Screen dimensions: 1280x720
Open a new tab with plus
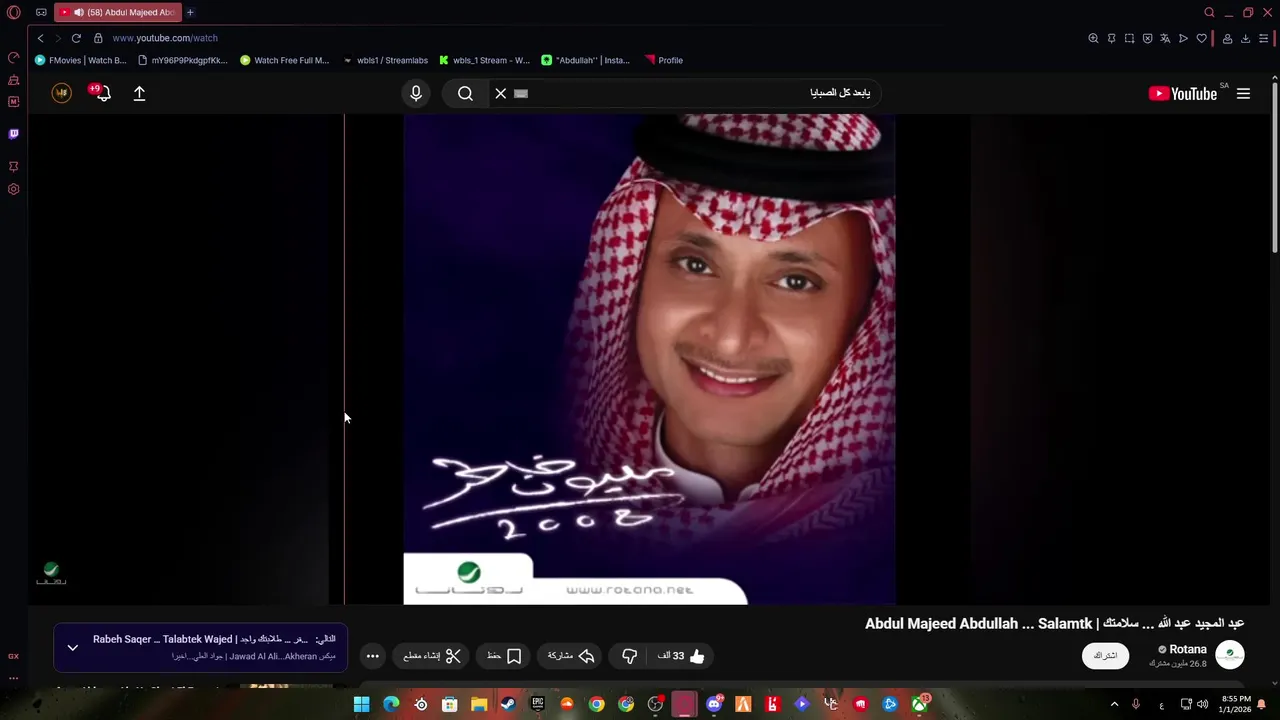[x=190, y=13]
